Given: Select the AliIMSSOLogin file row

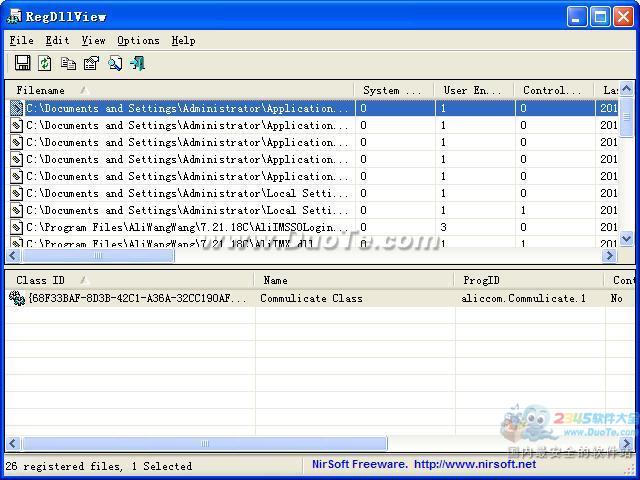Looking at the screenshot, I should click(x=312, y=227).
